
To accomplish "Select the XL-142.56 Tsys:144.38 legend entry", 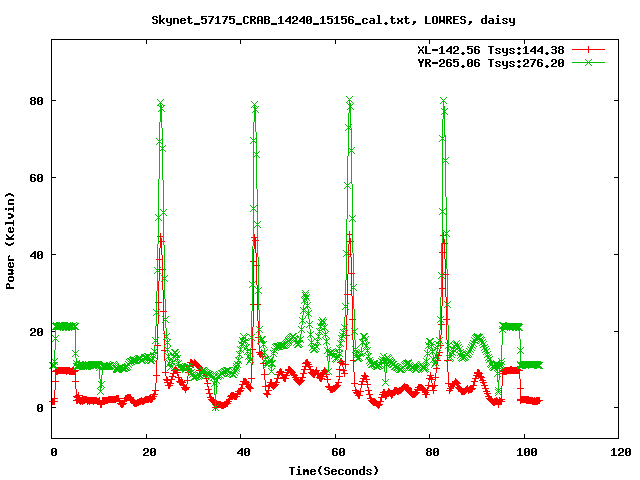I will tap(491, 50).
